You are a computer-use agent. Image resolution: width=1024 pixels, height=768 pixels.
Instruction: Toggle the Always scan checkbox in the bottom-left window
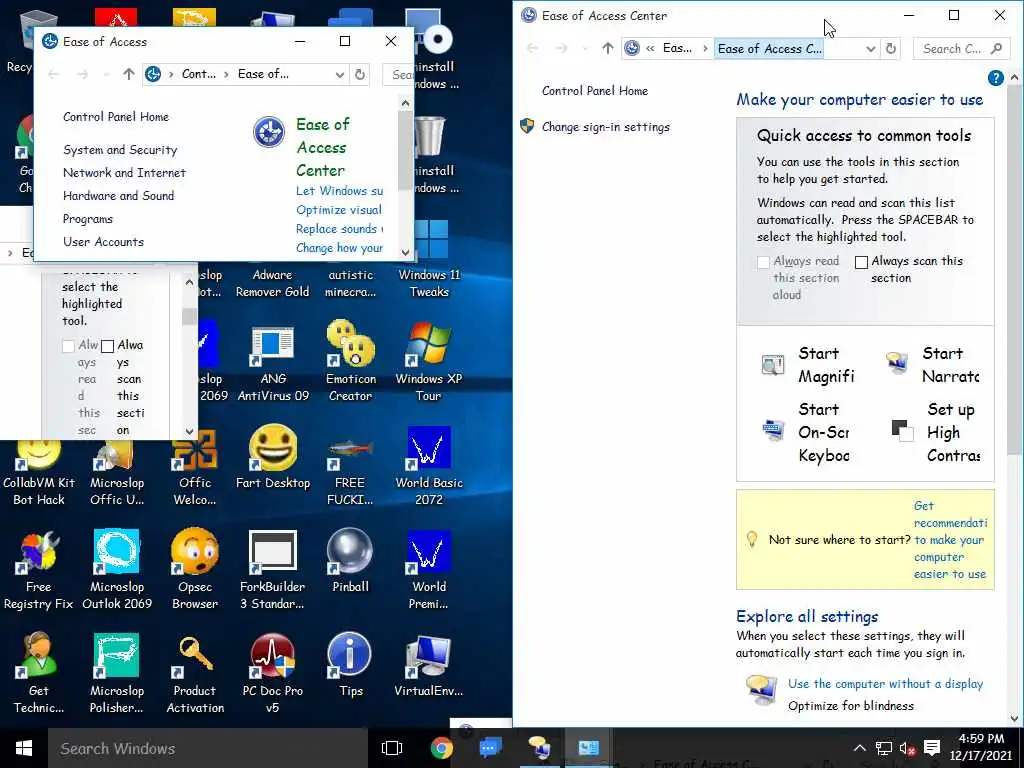[108, 345]
